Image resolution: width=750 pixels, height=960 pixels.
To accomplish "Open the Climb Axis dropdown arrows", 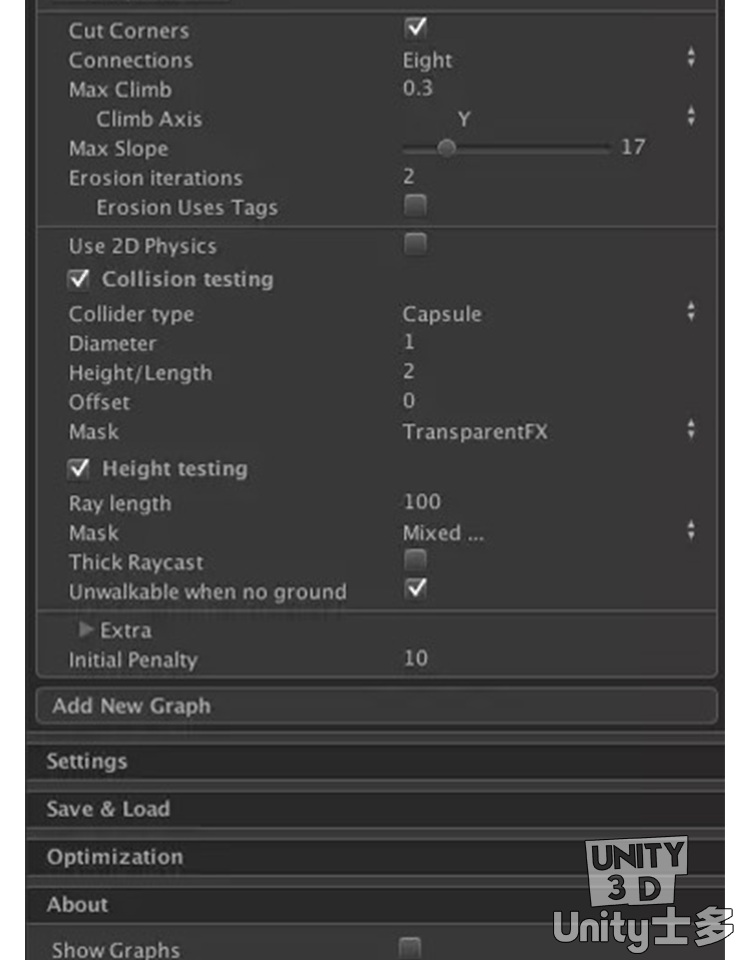I will point(691,116).
